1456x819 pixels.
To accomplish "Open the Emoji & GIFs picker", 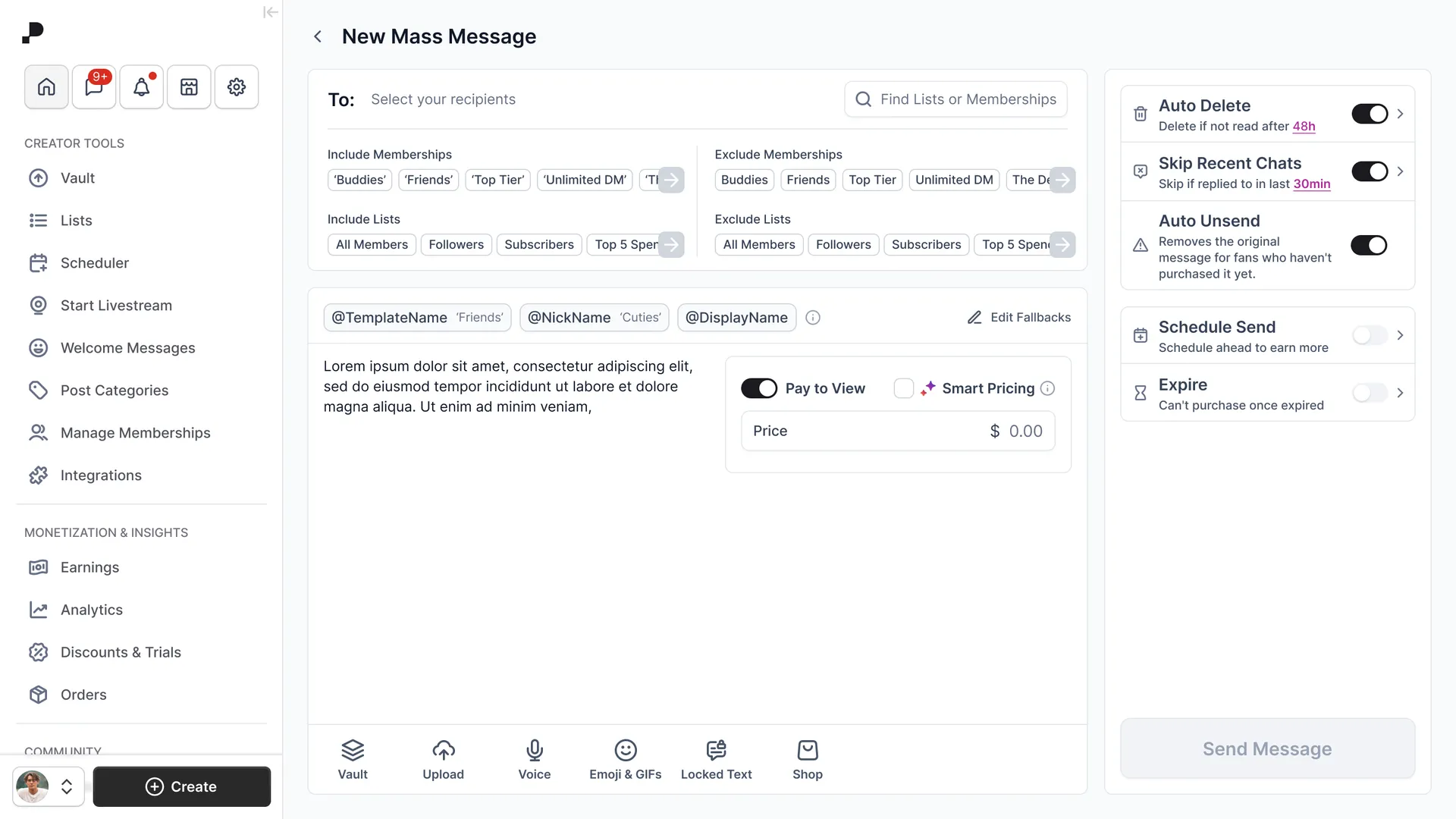I will click(x=626, y=758).
